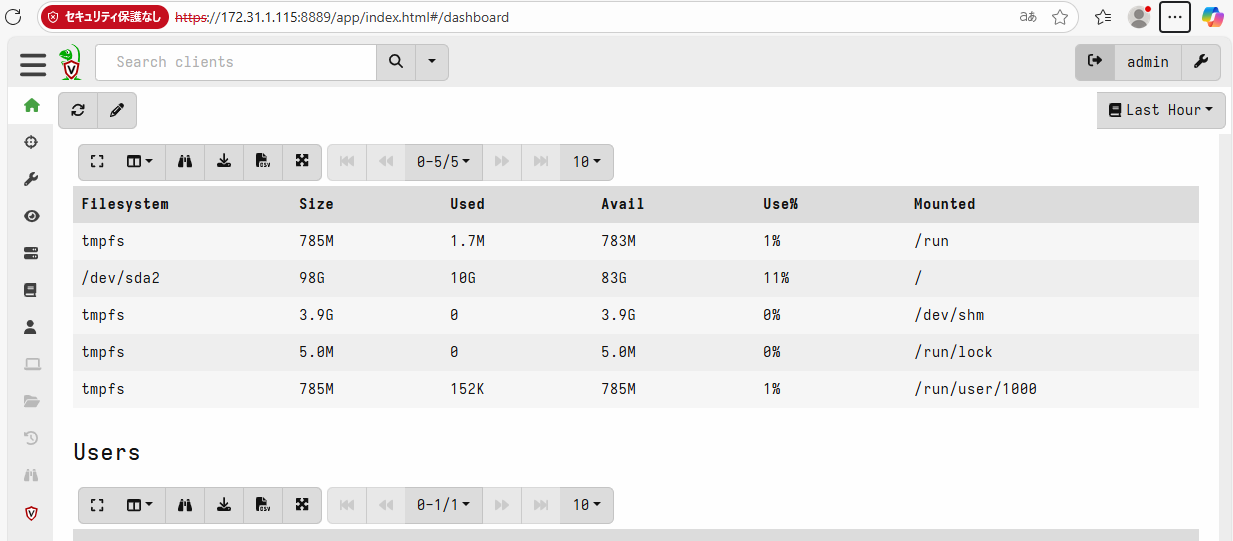This screenshot has width=1233, height=541.
Task: Go to the Home dashboard sidebar icon
Action: pyautogui.click(x=31, y=105)
